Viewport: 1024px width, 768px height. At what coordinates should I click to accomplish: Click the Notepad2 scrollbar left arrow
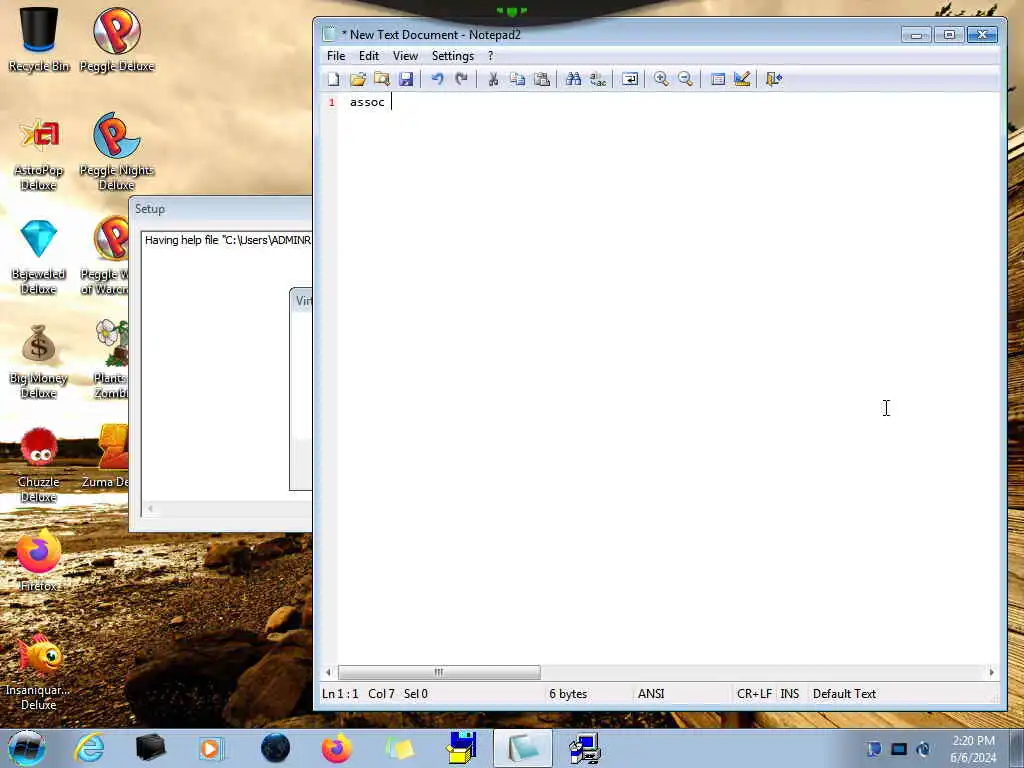point(328,672)
